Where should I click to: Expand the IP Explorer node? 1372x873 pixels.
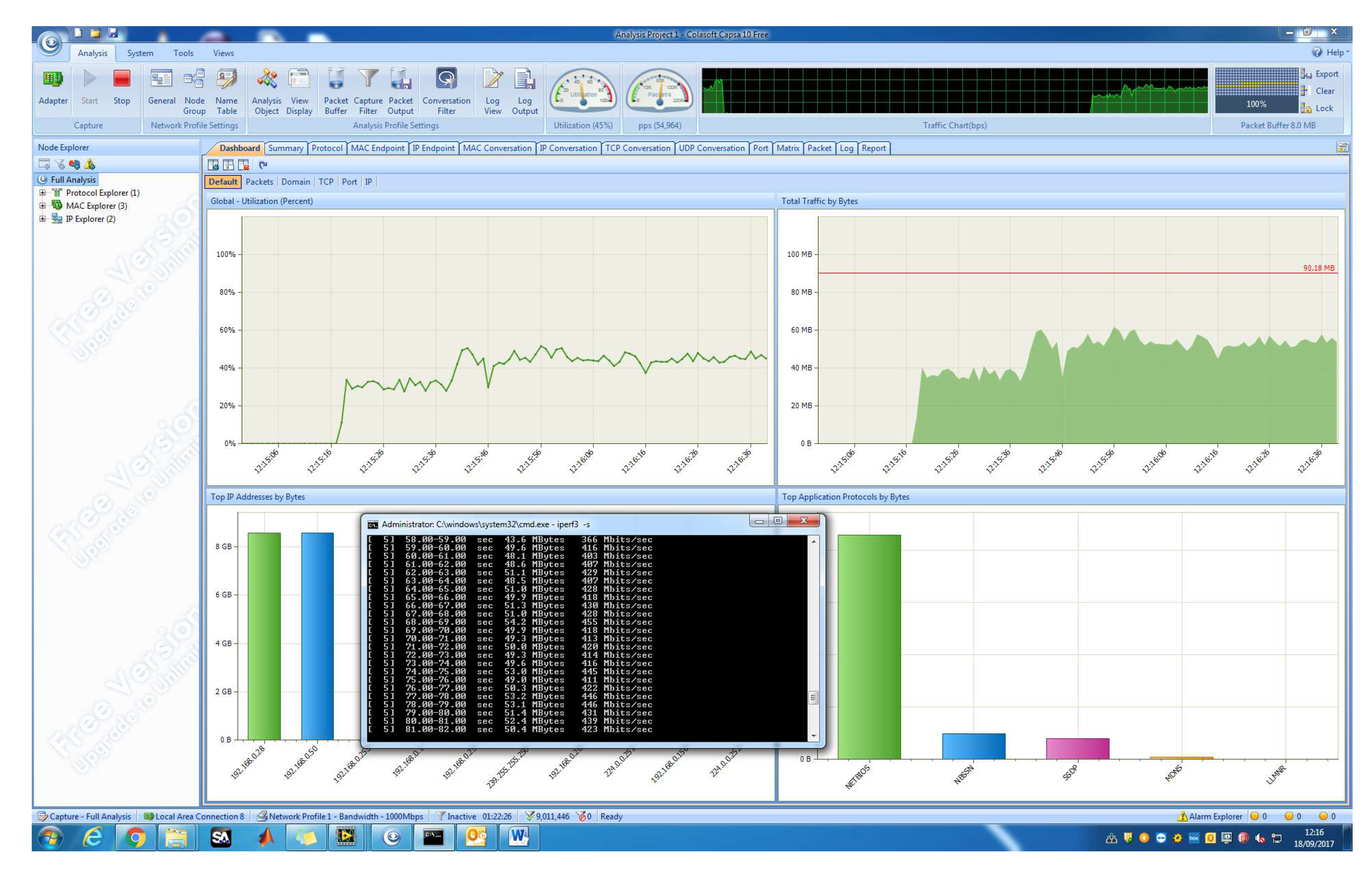[x=42, y=219]
